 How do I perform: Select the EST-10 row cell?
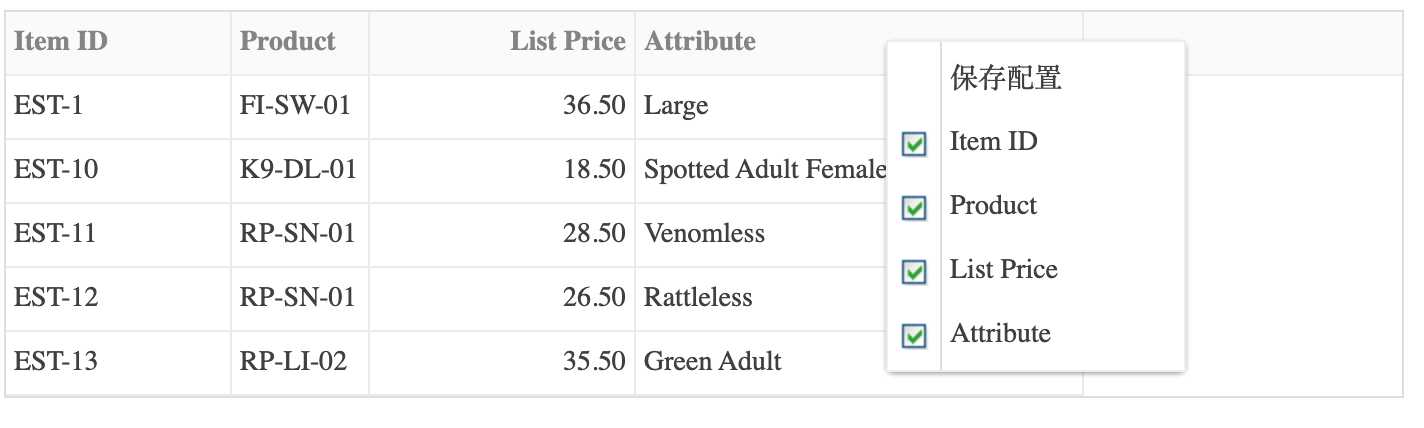coord(118,170)
